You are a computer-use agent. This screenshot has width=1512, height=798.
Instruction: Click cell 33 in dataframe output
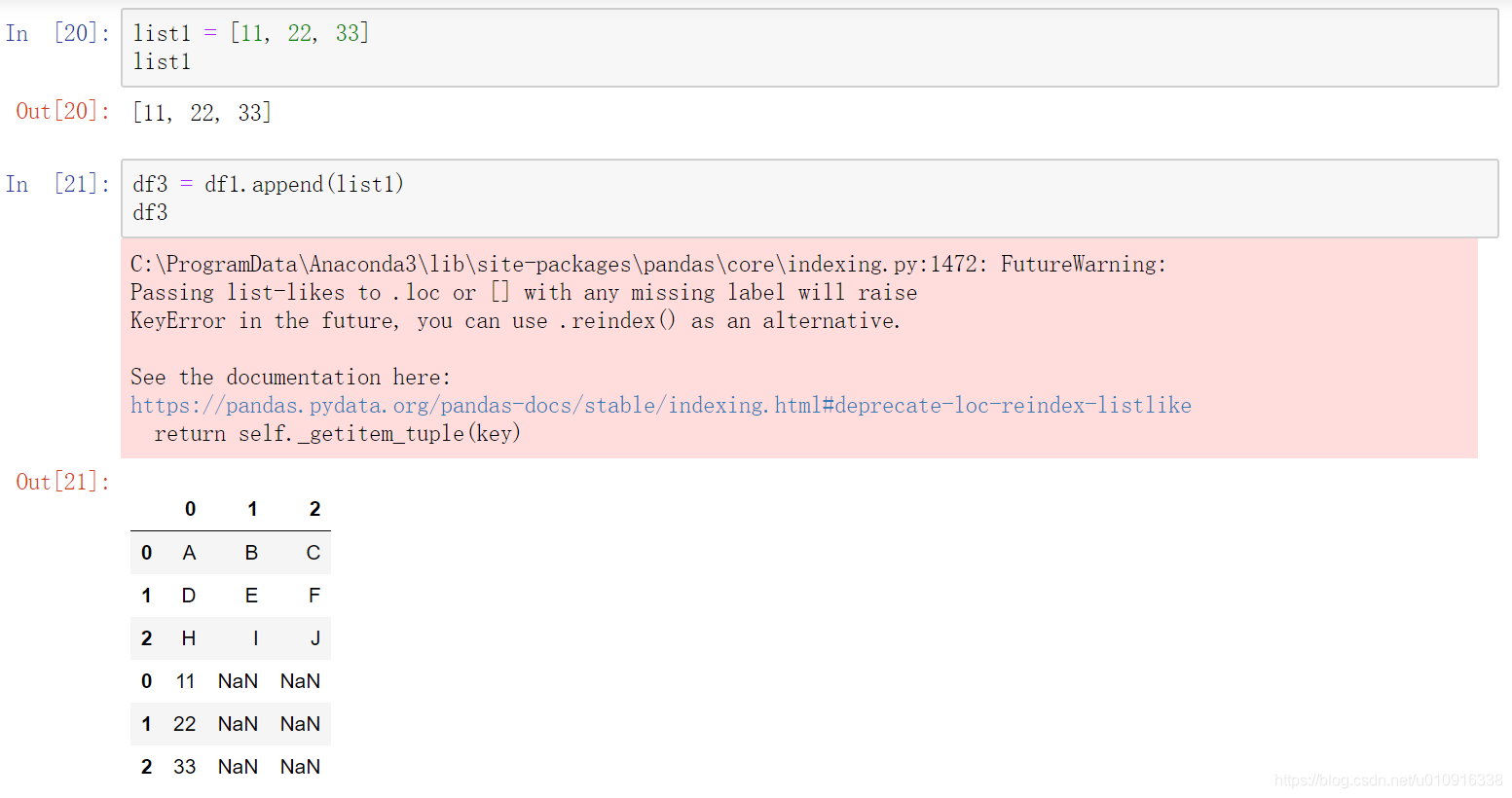185,767
